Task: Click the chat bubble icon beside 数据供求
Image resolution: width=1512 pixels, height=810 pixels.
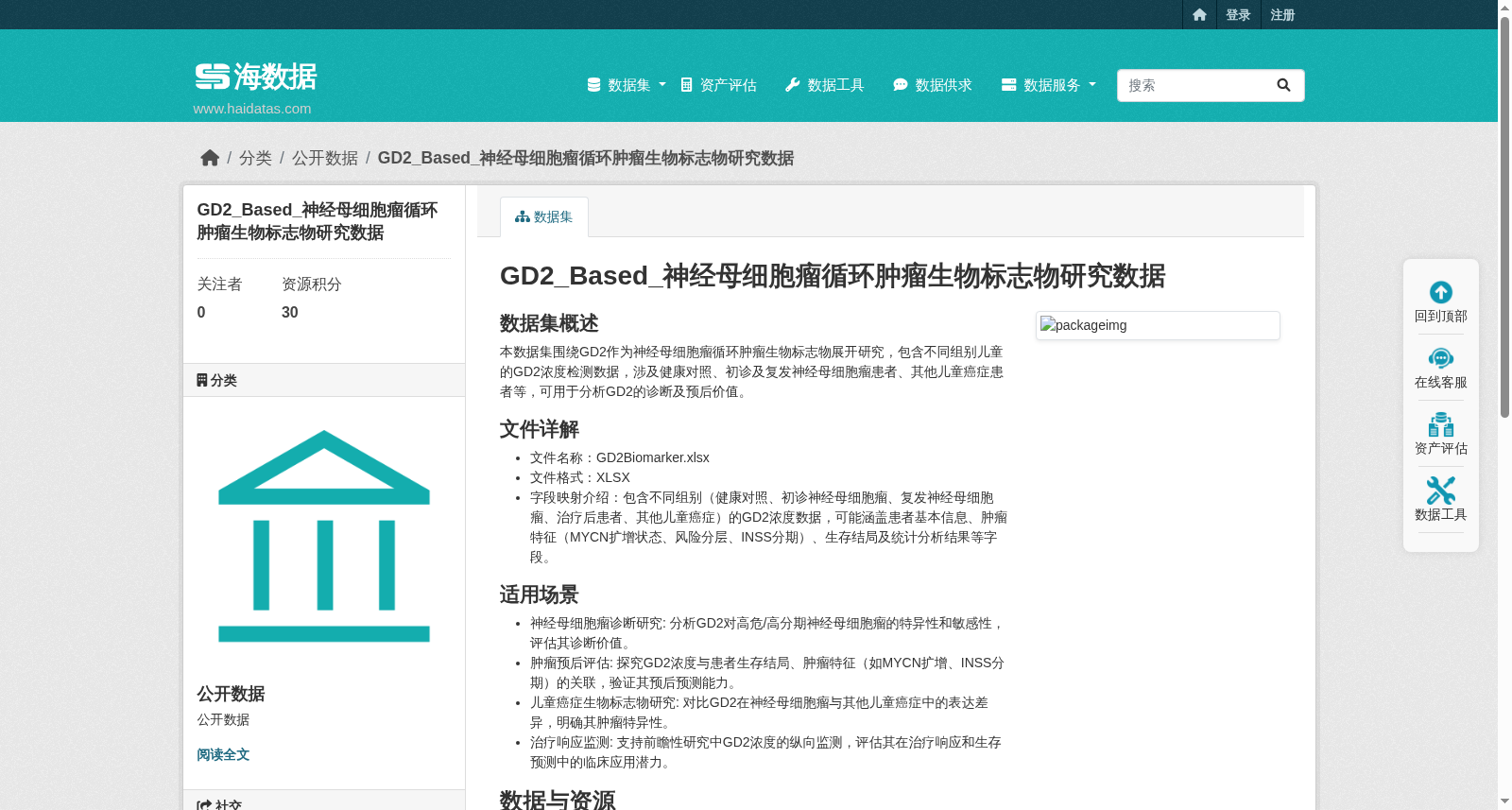Action: pos(901,85)
